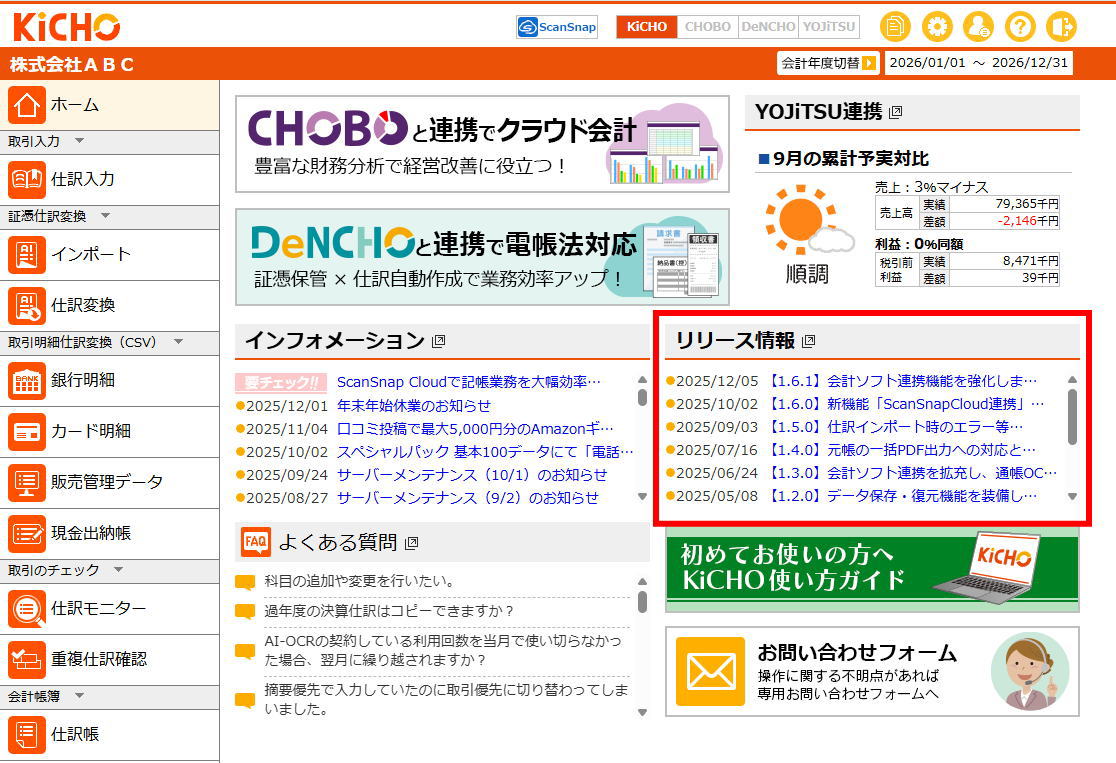
Task: Click the documents icon in header
Action: [895, 27]
